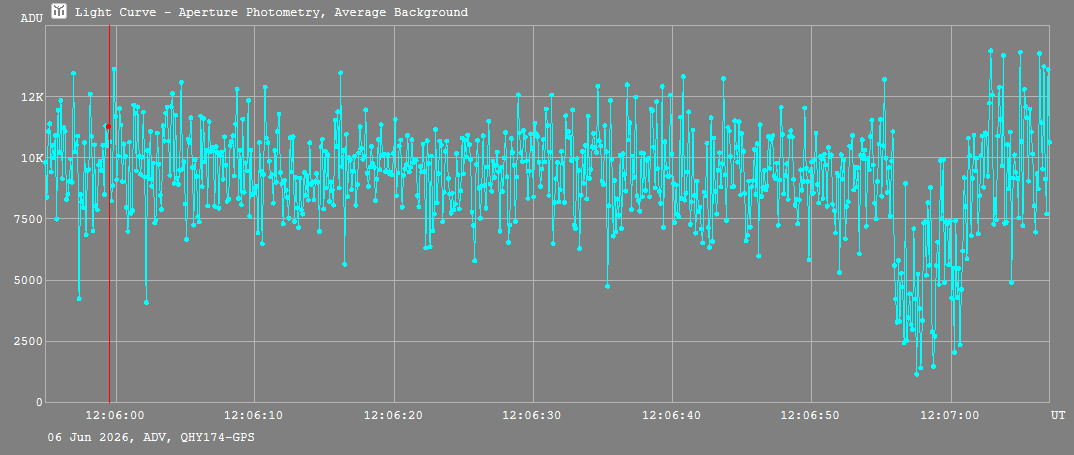
Task: Click the 12K y-axis label
Action: pyautogui.click(x=32, y=97)
